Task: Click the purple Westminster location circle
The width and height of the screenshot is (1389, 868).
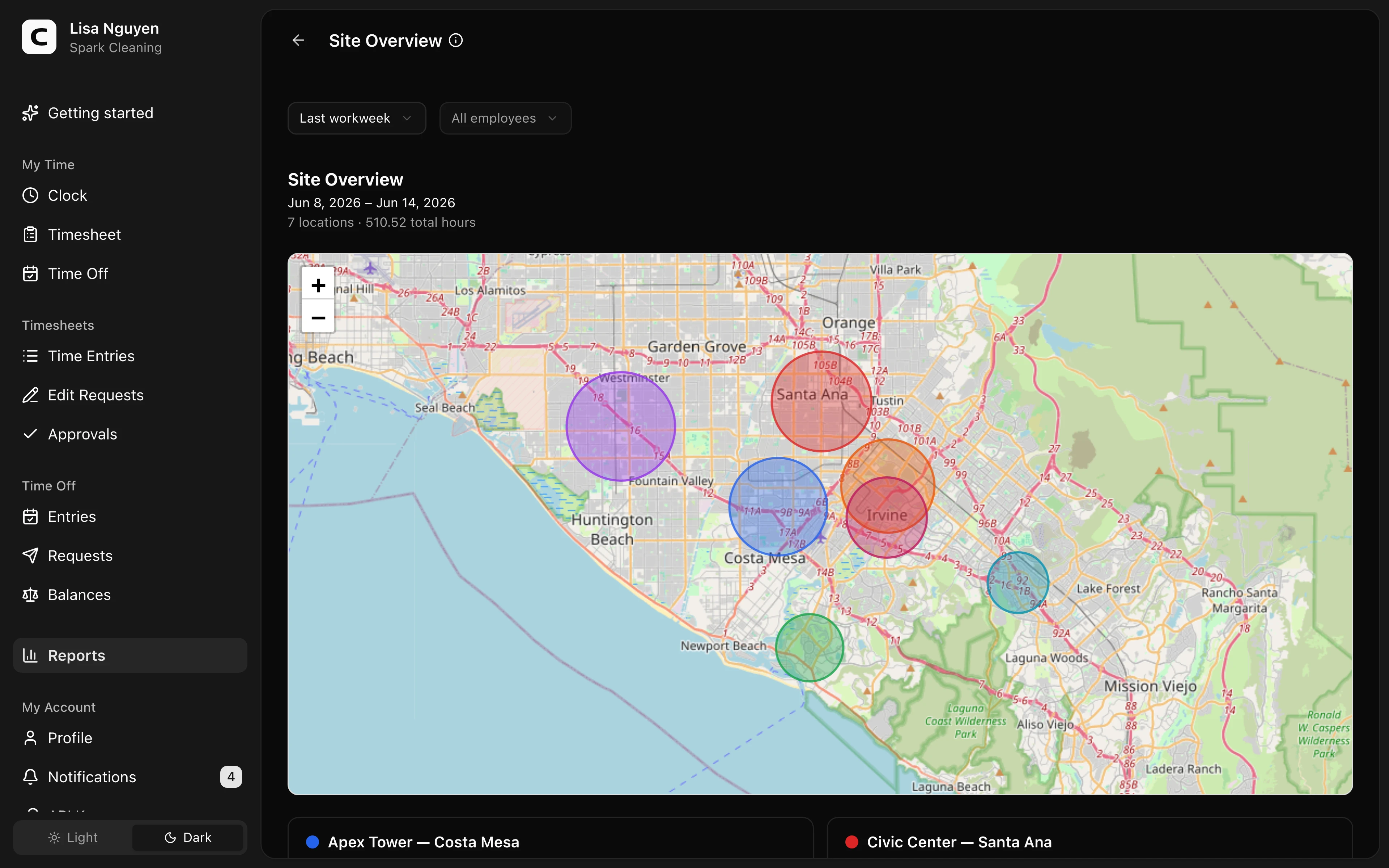Action: pyautogui.click(x=620, y=426)
